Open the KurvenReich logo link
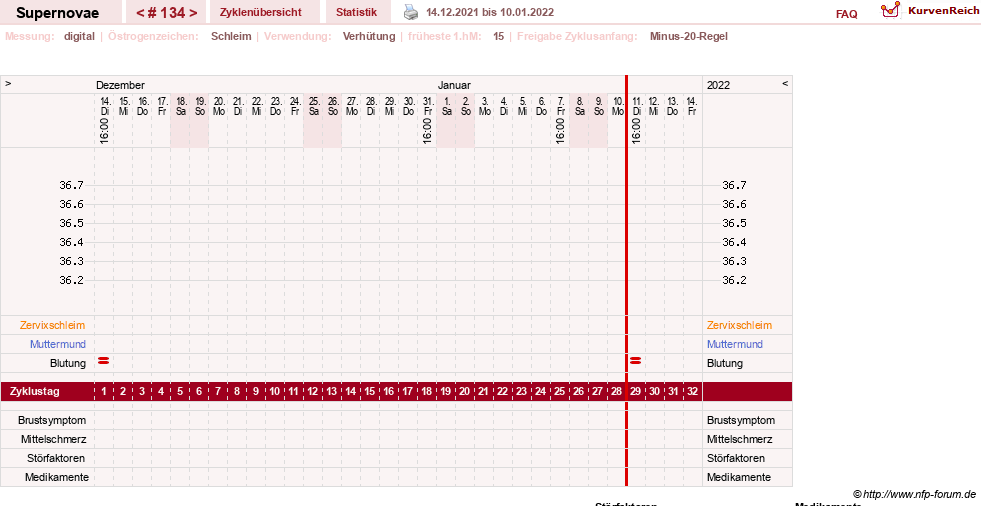981x506 pixels. (x=929, y=11)
